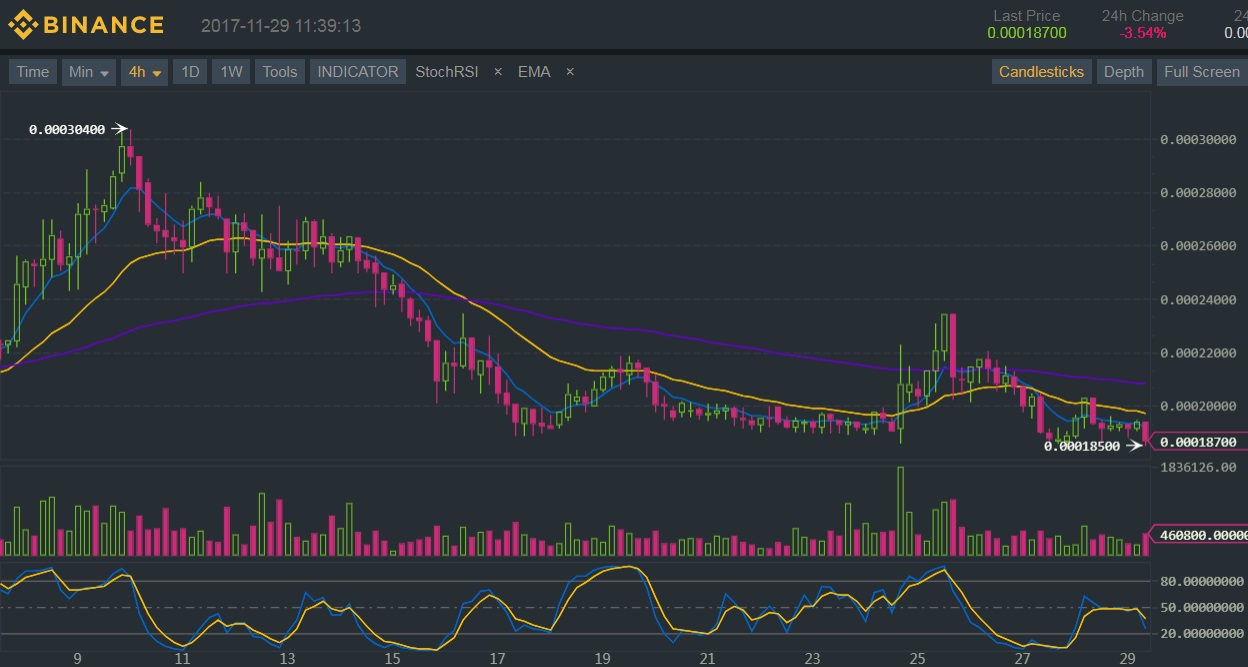Select the Time chart view
The height and width of the screenshot is (667, 1248).
coord(32,72)
